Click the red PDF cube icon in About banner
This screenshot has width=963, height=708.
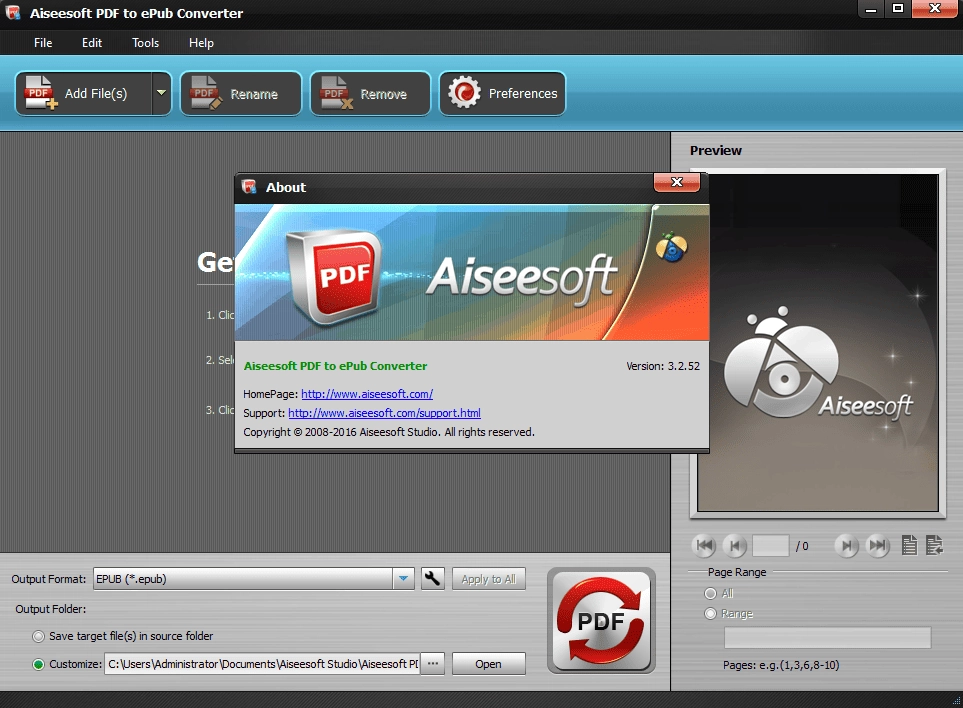(335, 277)
